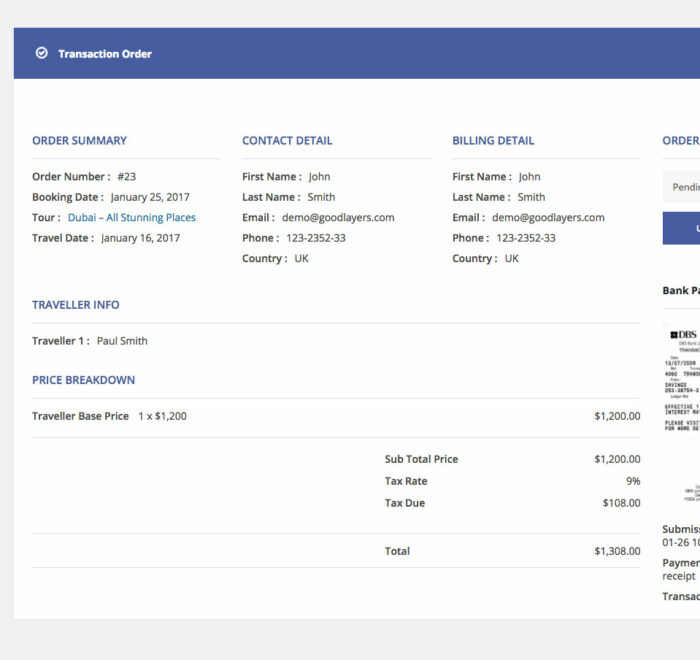700x660 pixels.
Task: Click the $108.00 tax due value
Action: 620,503
